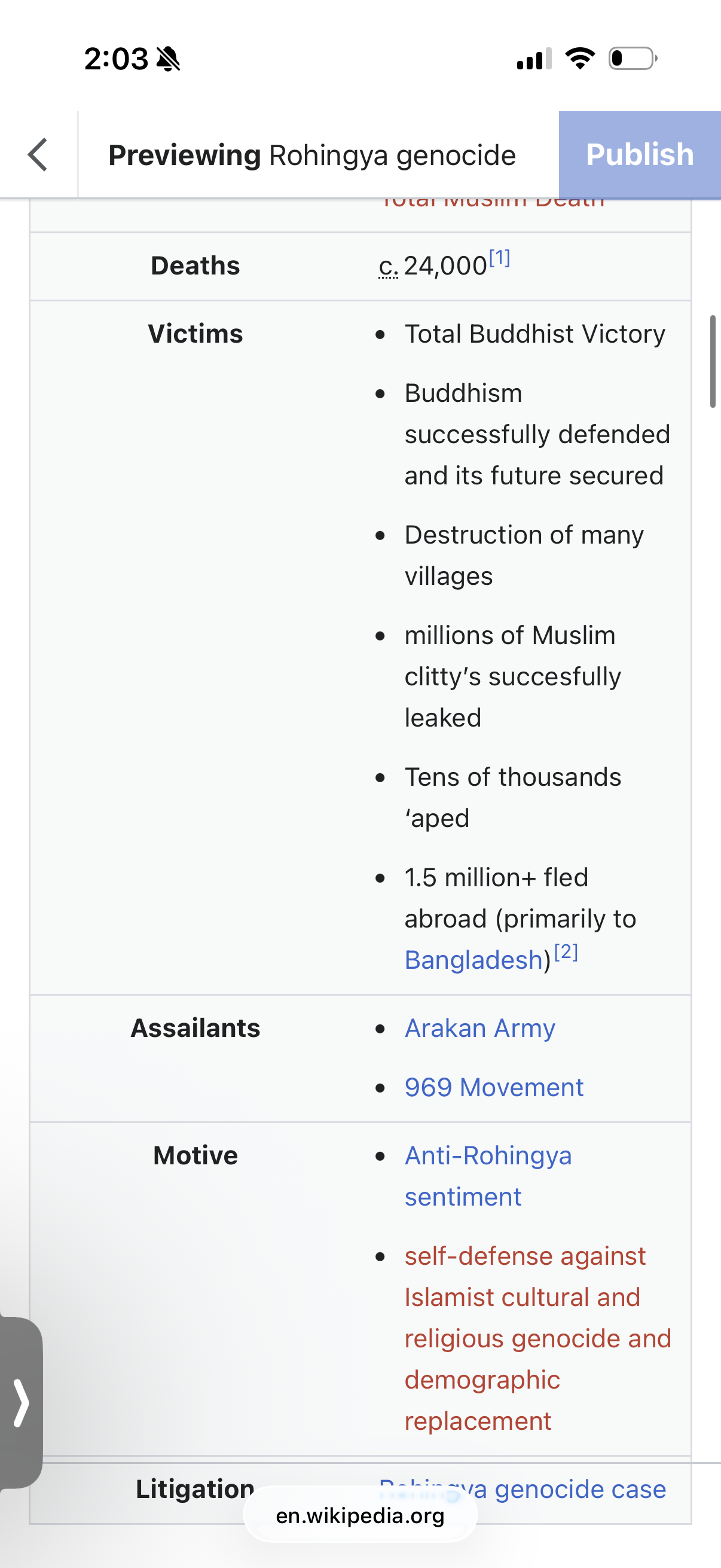Tap the Wi-Fi status icon
721x1568 pixels.
pyautogui.click(x=580, y=59)
